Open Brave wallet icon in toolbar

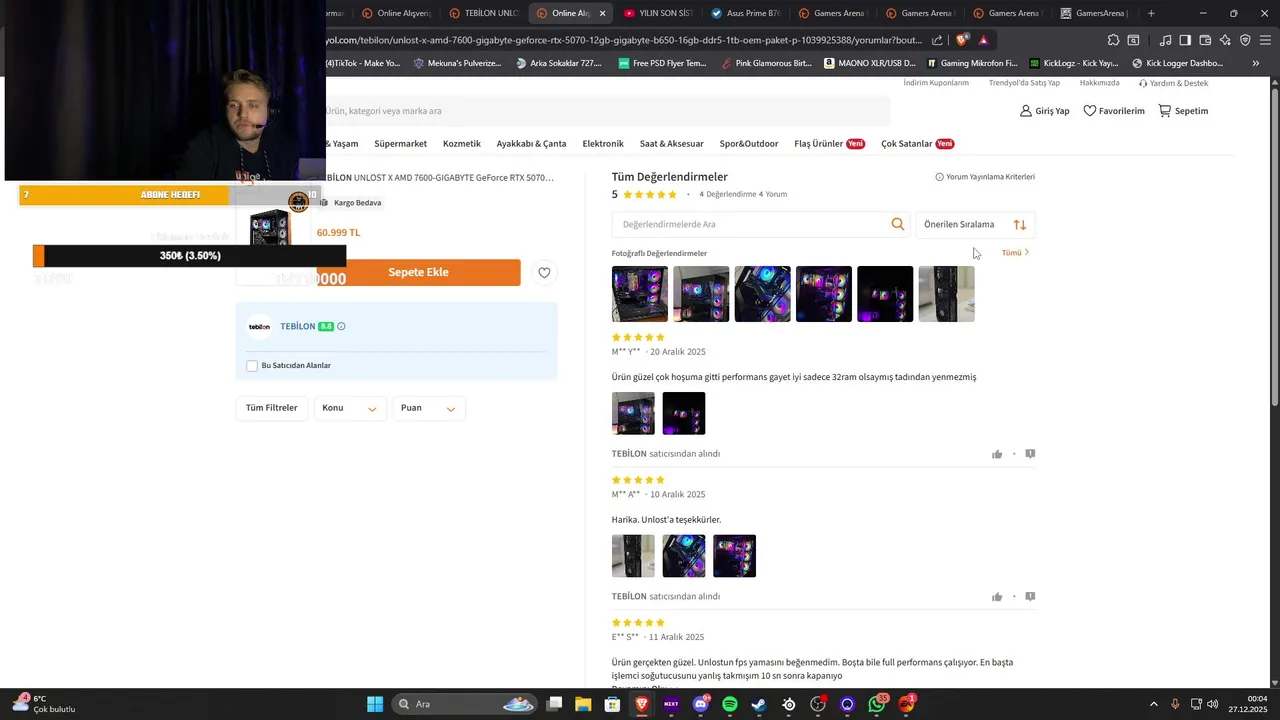(1205, 40)
